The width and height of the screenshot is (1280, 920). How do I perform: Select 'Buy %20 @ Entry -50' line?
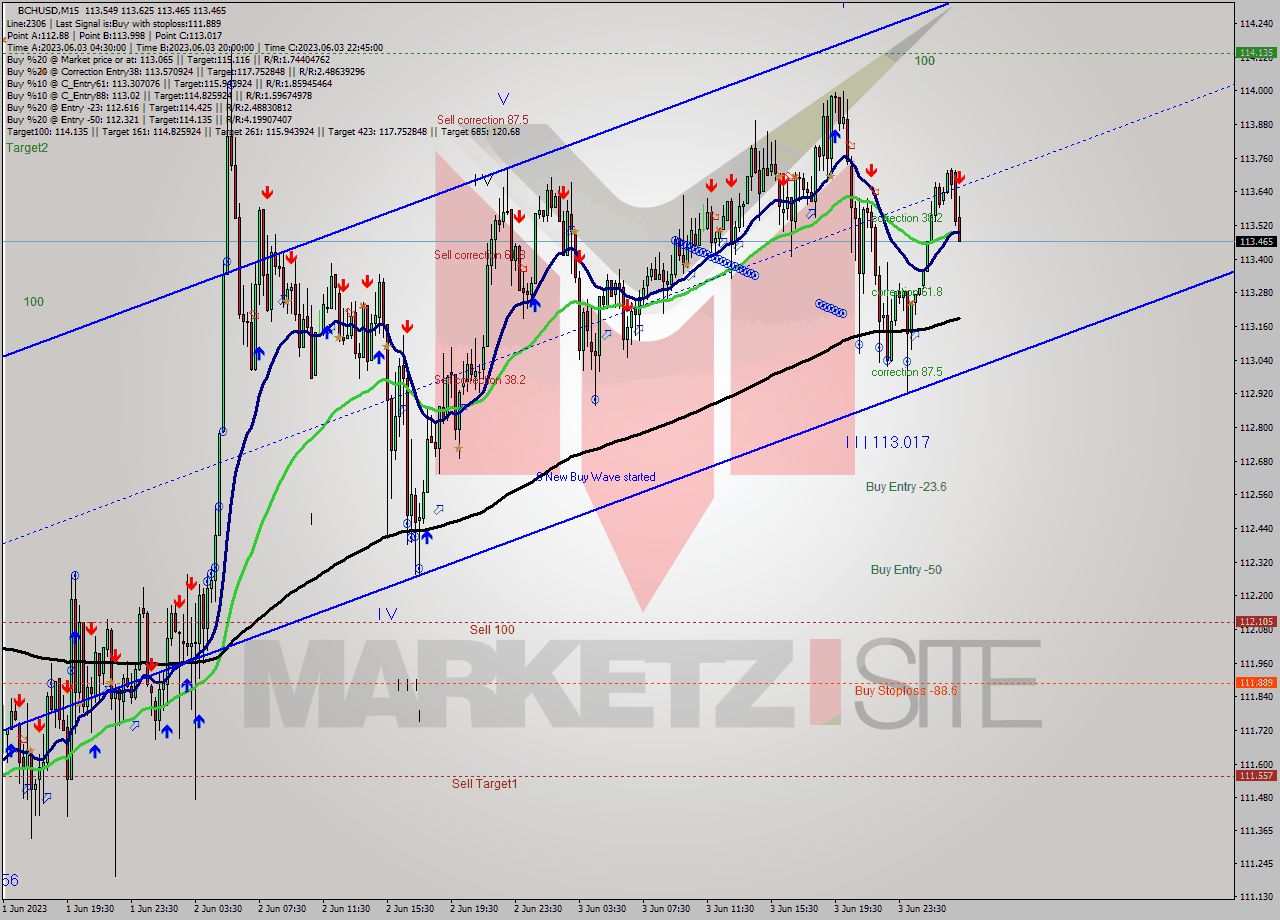coord(149,120)
